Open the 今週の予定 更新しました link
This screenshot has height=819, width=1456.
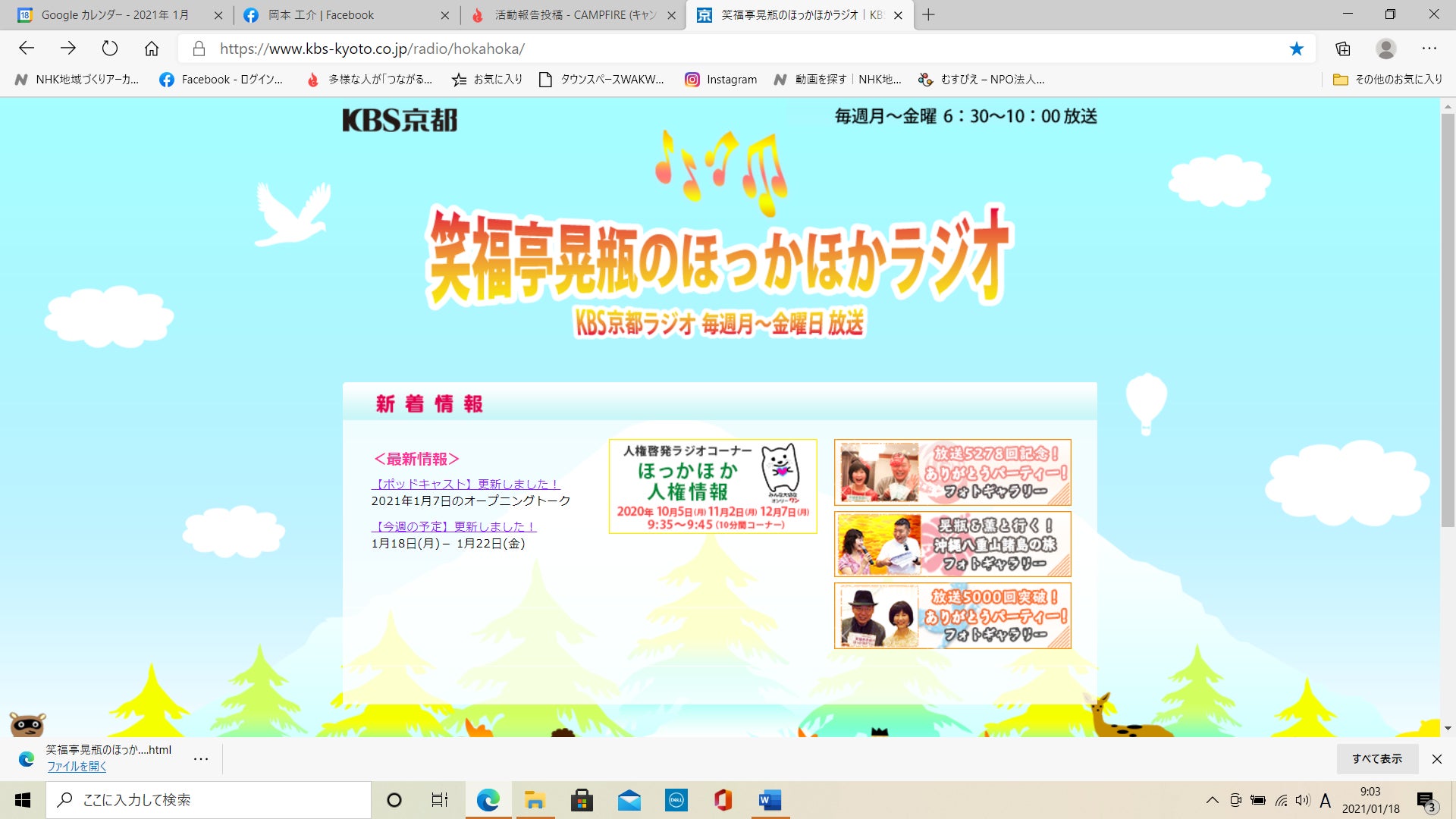(453, 526)
